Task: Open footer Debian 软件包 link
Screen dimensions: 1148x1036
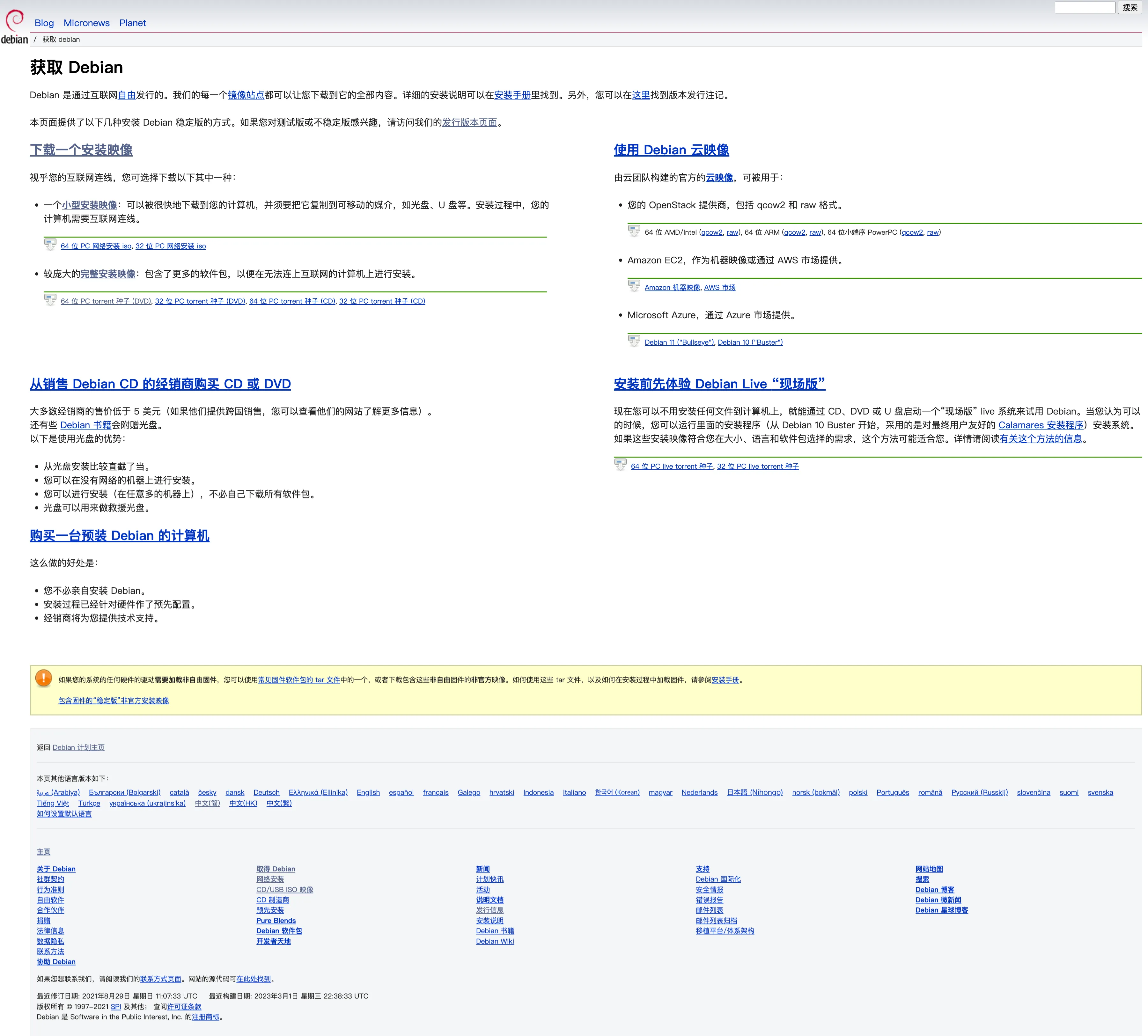Action: point(279,931)
